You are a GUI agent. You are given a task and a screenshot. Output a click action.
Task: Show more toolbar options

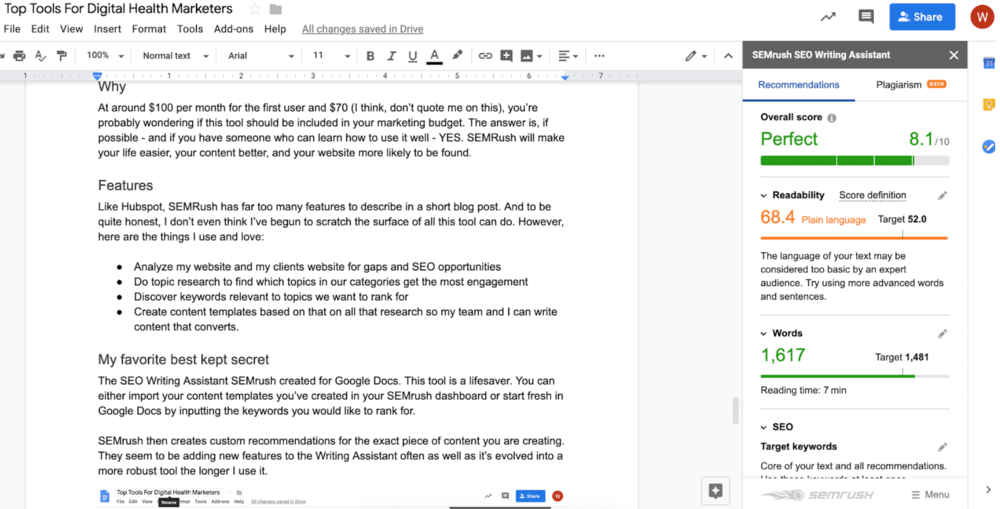(599, 56)
